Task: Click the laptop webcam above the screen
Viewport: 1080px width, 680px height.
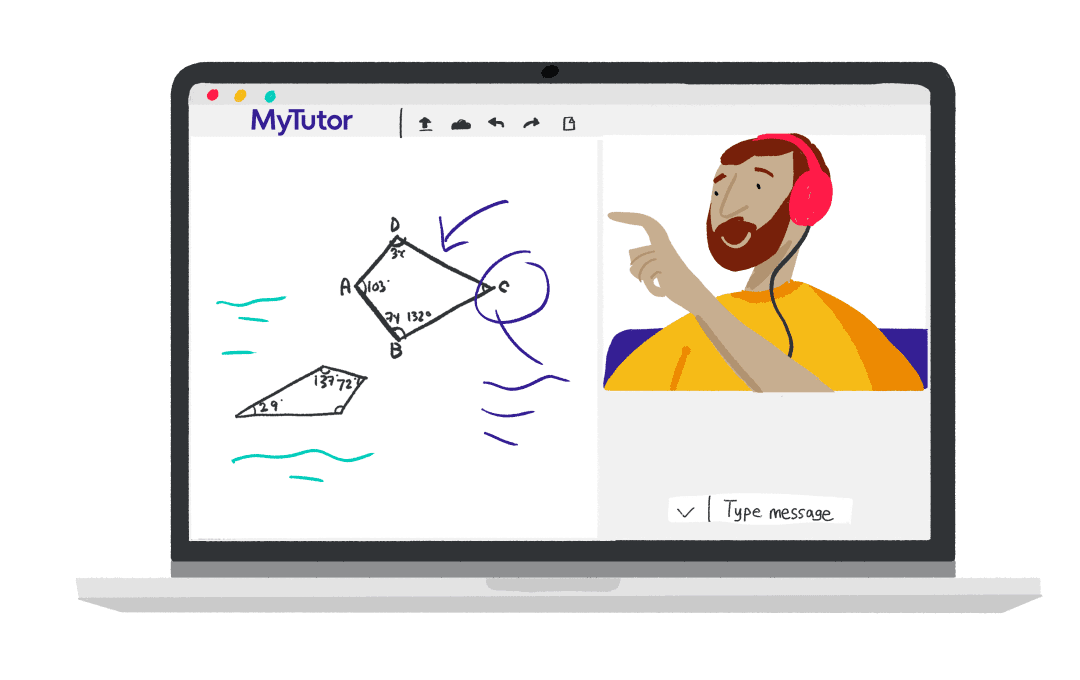Action: [x=549, y=72]
